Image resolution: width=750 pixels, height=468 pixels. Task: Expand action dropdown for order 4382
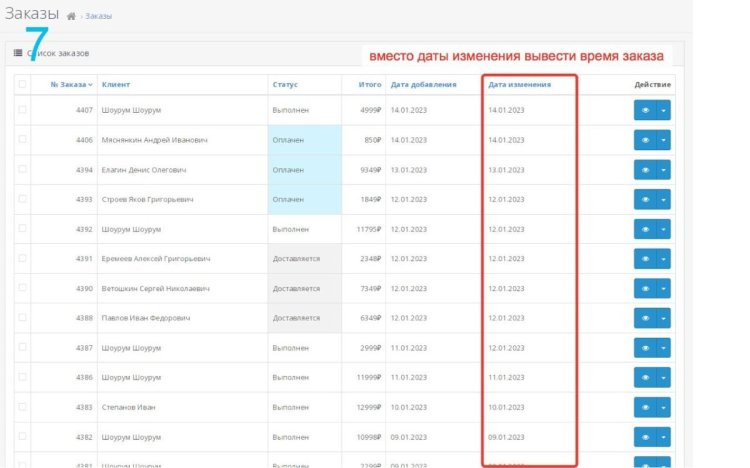[664, 437]
